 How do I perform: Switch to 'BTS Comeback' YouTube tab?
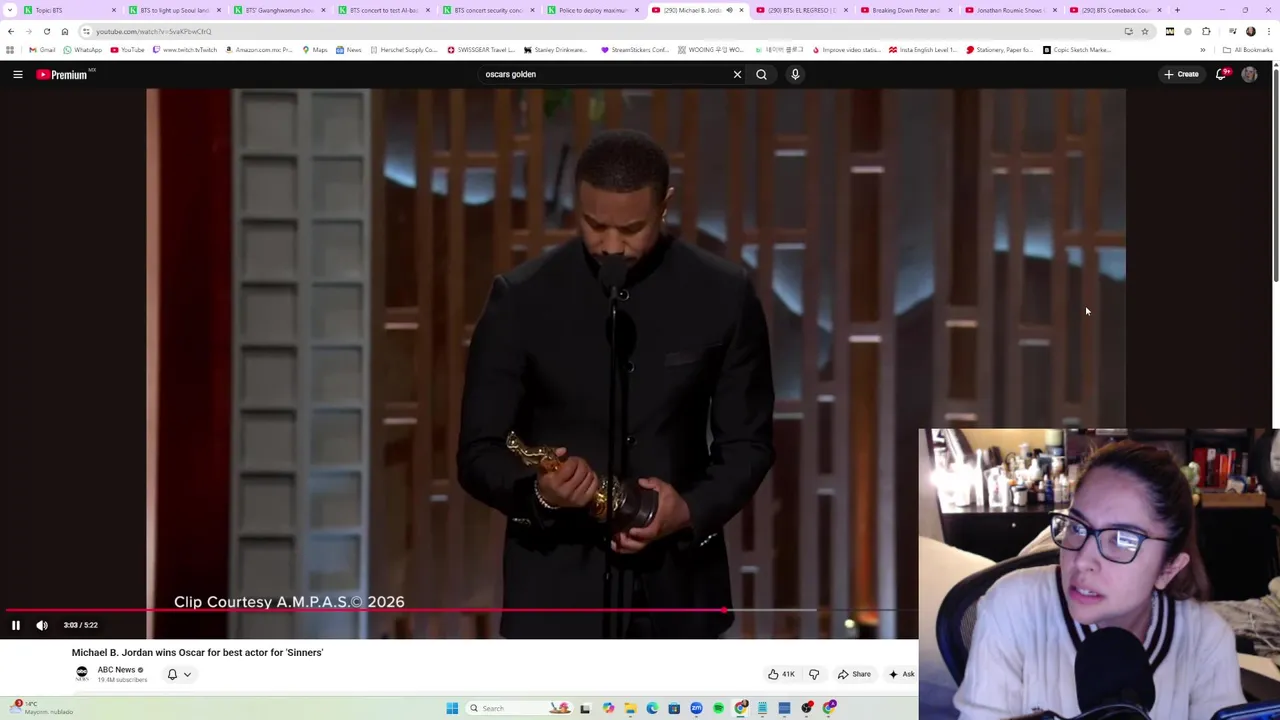point(1114,10)
